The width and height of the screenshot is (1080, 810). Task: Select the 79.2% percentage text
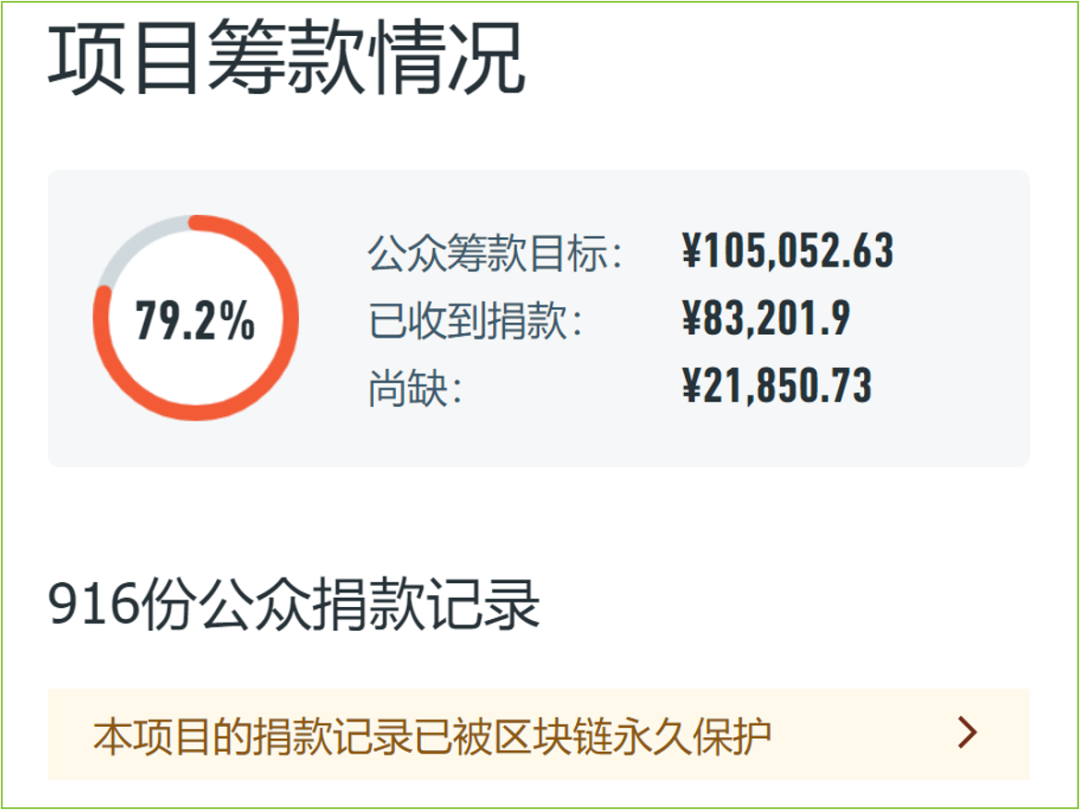coord(196,321)
